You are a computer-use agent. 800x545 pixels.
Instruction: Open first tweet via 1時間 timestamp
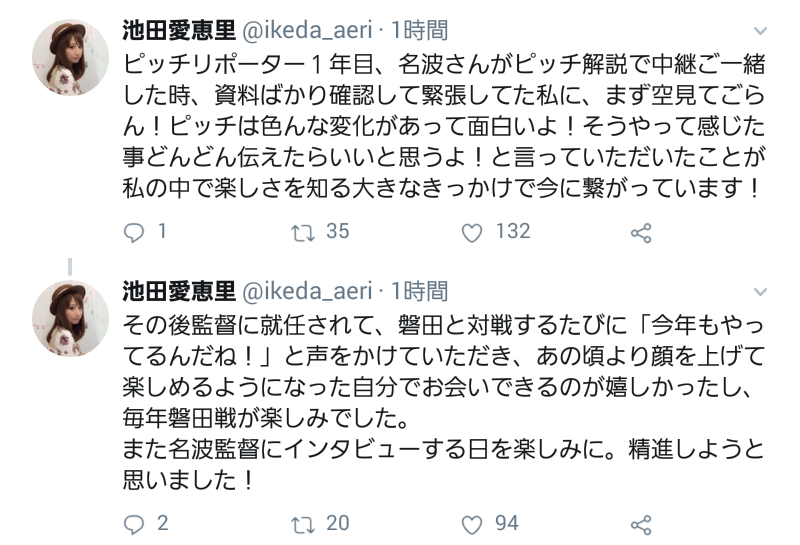tap(420, 28)
